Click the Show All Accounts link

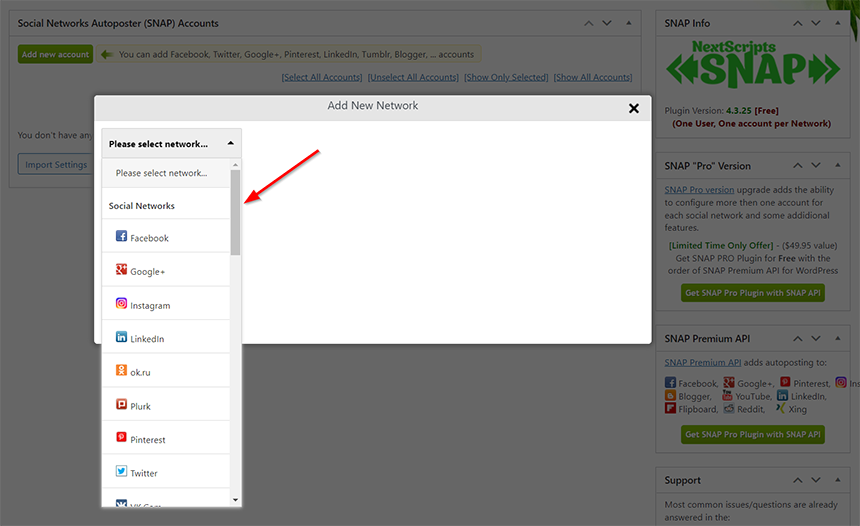click(x=593, y=77)
